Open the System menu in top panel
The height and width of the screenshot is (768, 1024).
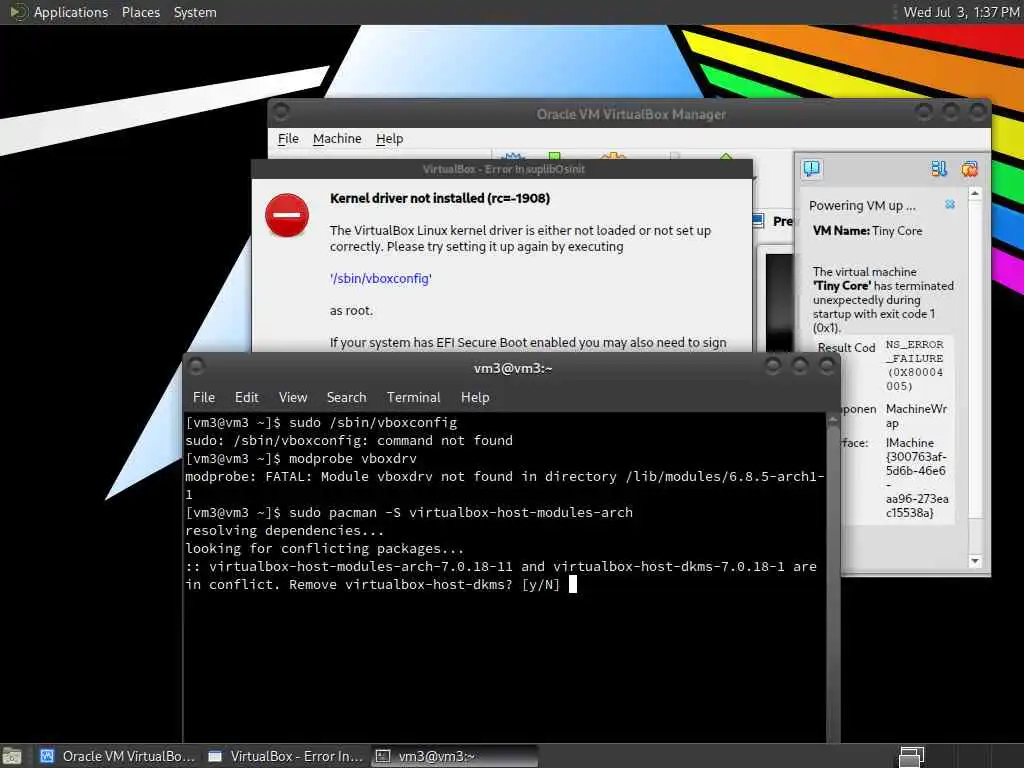click(x=195, y=12)
